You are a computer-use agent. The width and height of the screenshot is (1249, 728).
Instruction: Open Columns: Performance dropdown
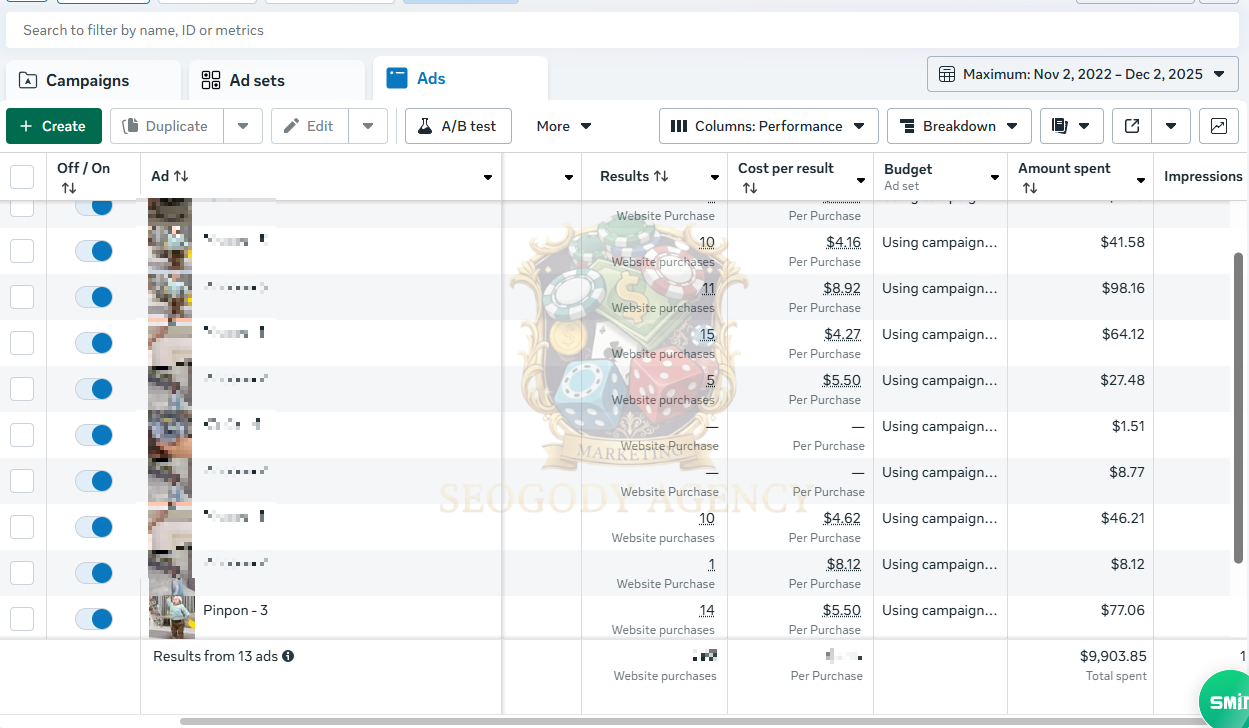coord(769,126)
